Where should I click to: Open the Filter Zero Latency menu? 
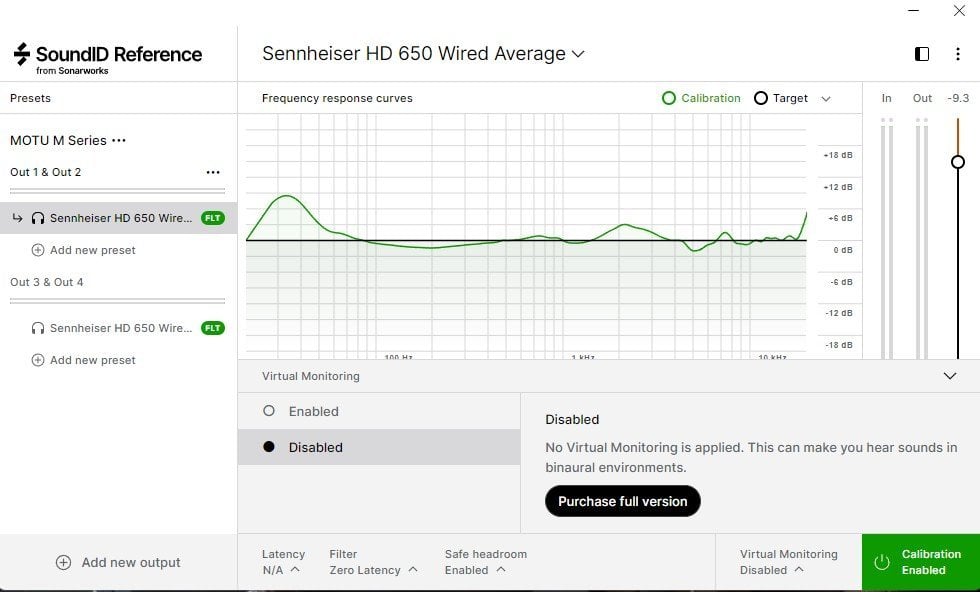point(373,562)
